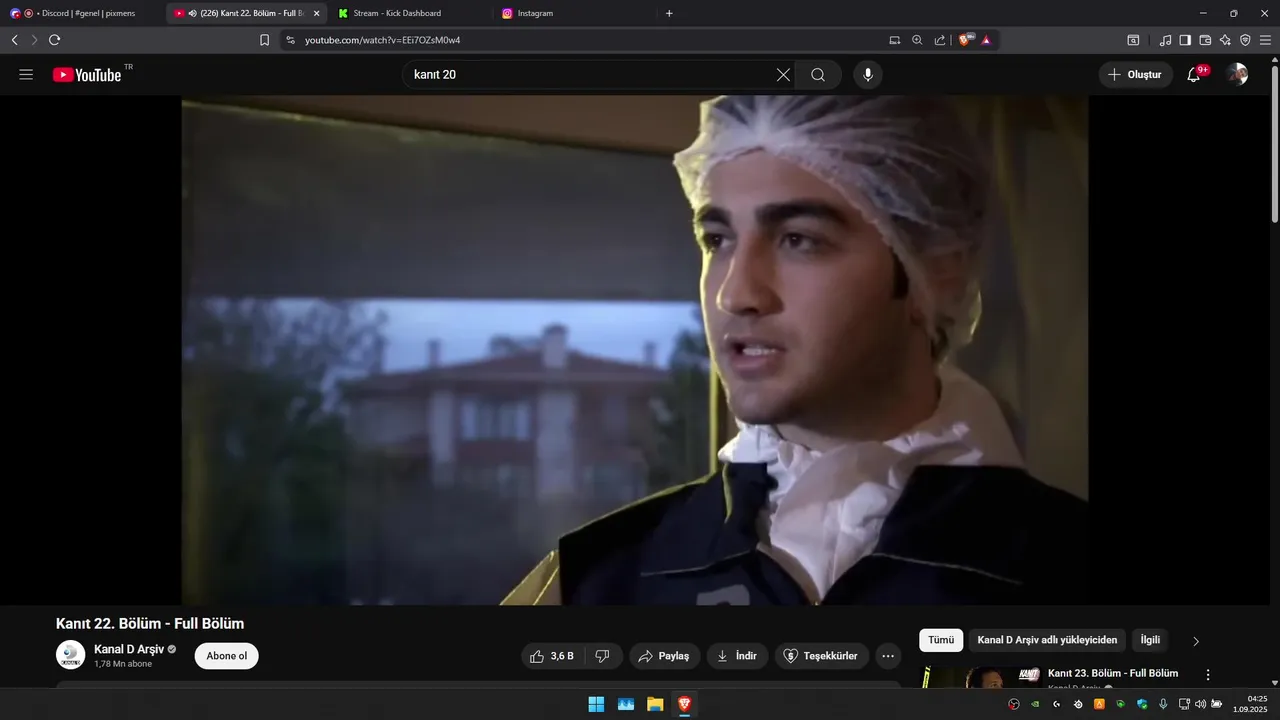Go forward in browser history
Image resolution: width=1280 pixels, height=720 pixels.
(34, 40)
